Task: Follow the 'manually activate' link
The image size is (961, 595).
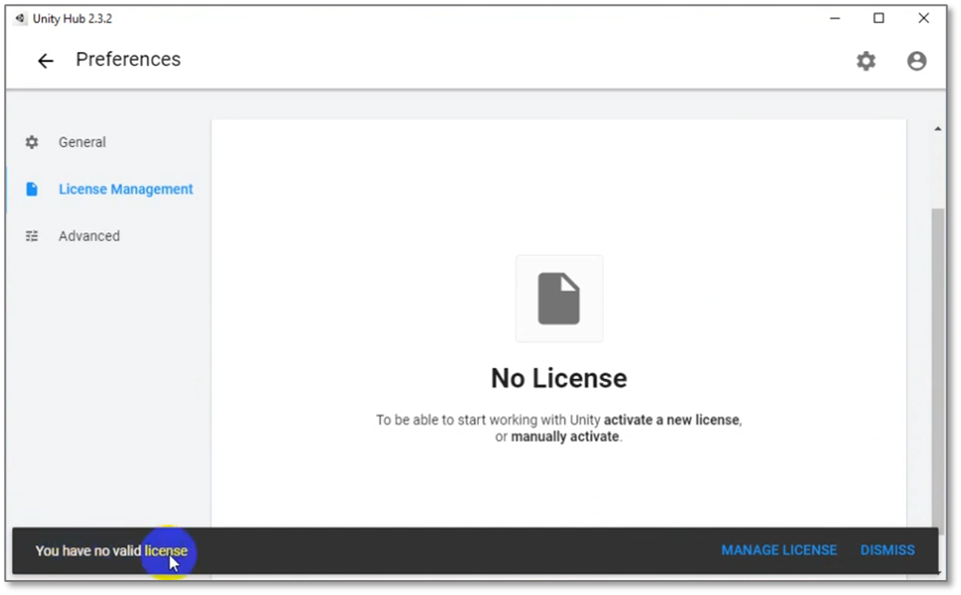Action: point(565,437)
